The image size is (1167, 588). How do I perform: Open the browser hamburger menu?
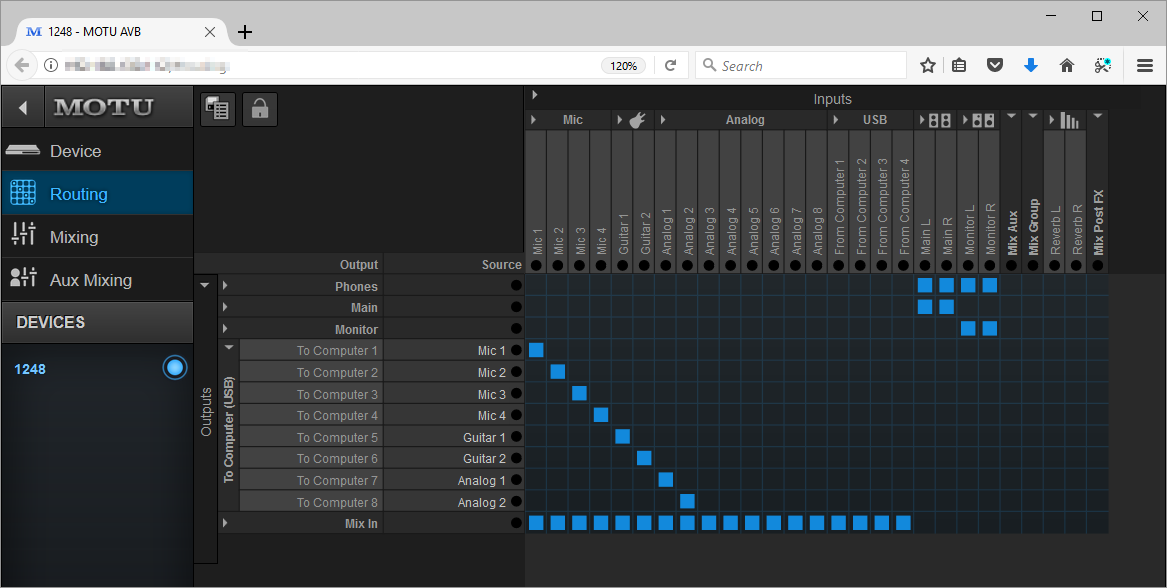point(1145,65)
